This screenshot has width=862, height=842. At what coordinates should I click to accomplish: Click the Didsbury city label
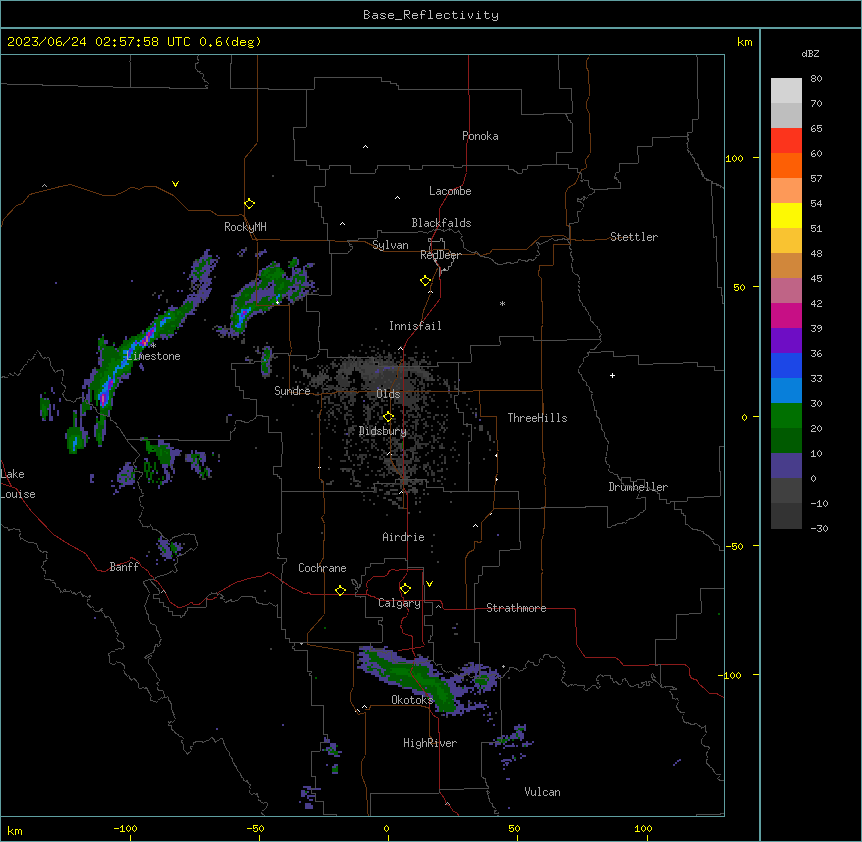coord(383,431)
